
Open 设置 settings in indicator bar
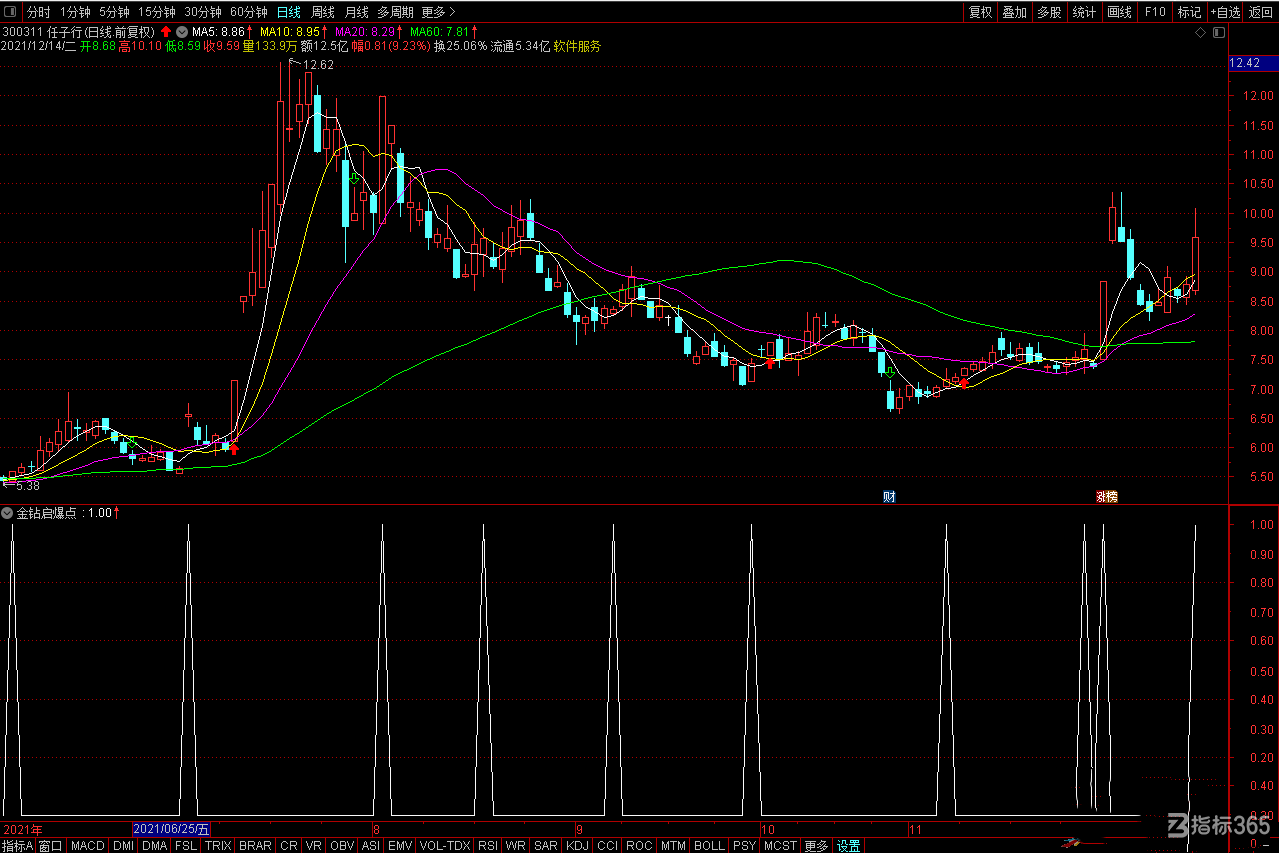849,845
